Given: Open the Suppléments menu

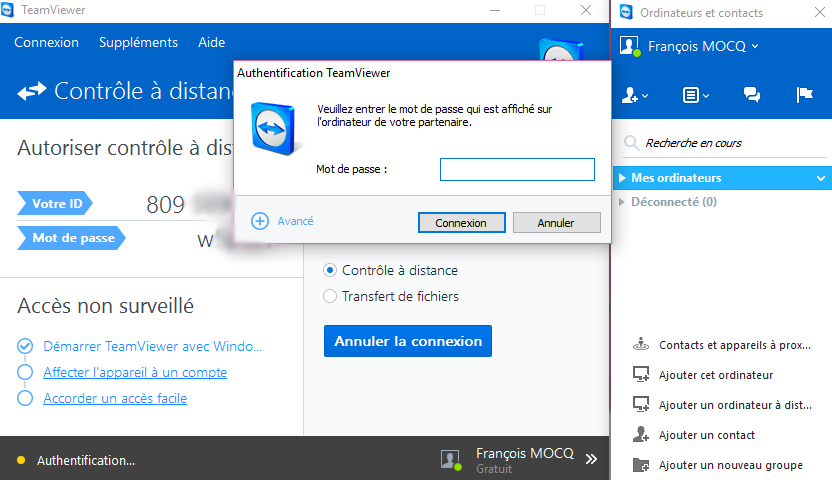Looking at the screenshot, I should 138,42.
